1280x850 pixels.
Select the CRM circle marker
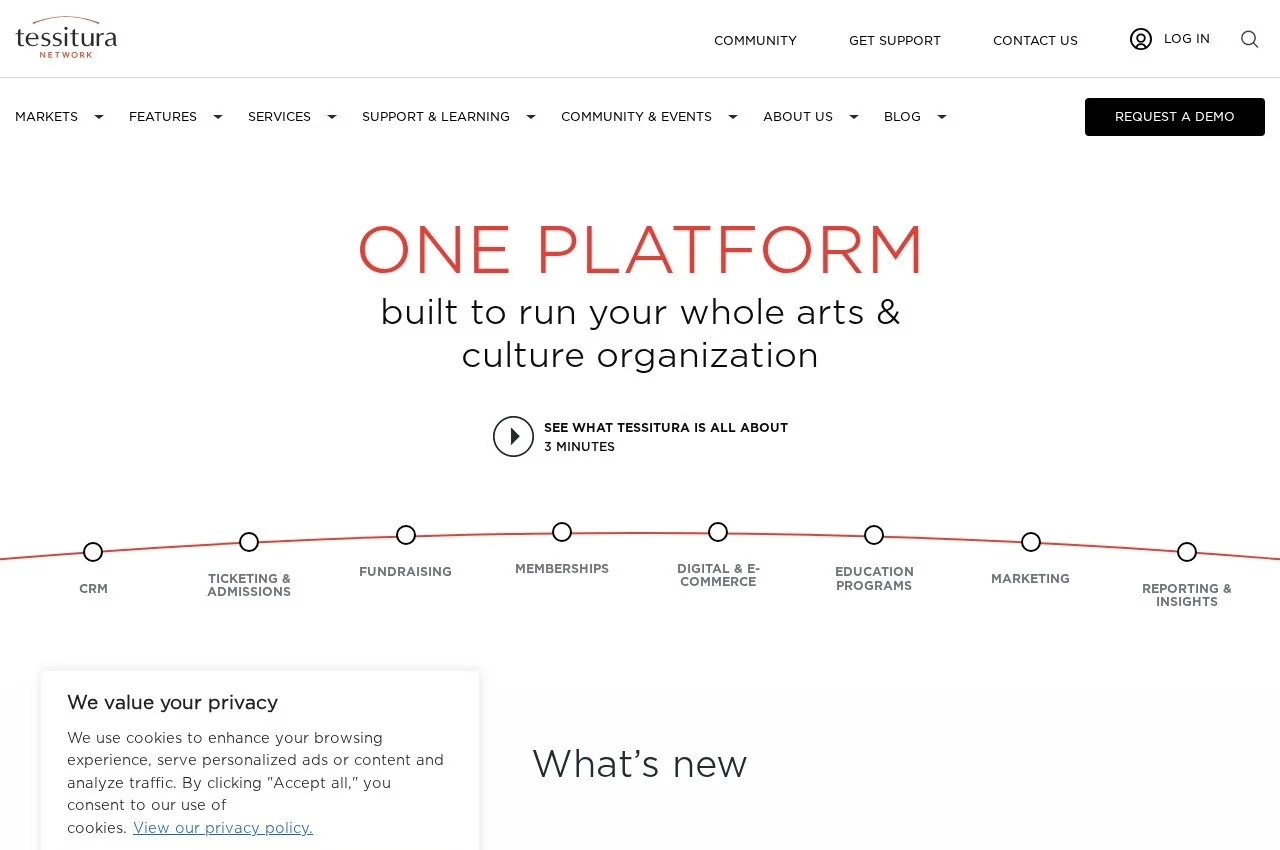(93, 552)
